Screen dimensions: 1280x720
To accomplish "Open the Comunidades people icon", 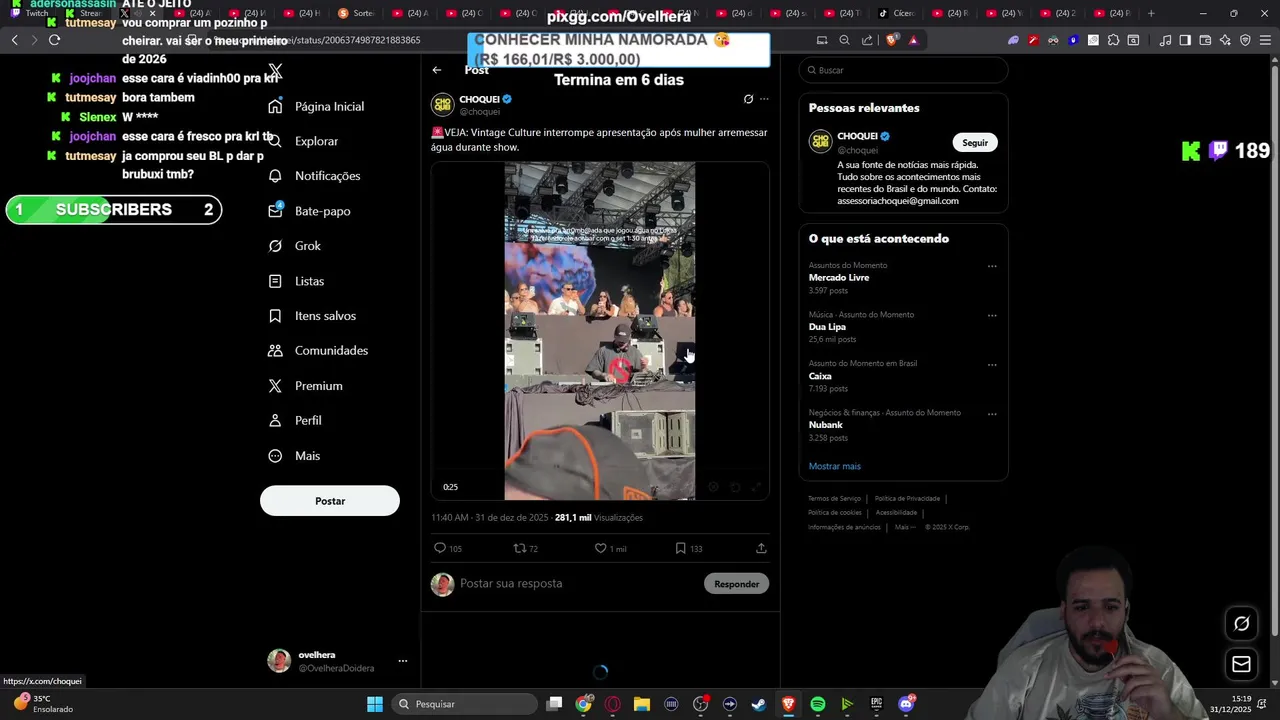I will coord(275,351).
